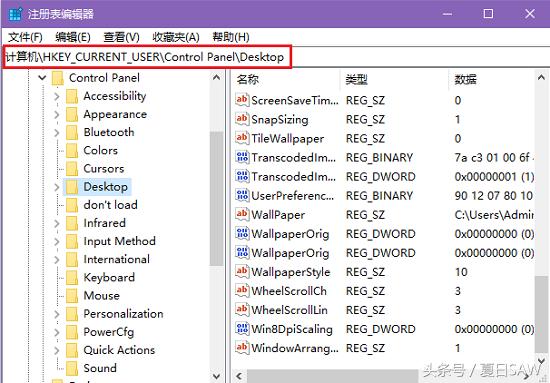Image resolution: width=550 pixels, height=383 pixels.
Task: Expand the PowerCfg key
Action: pos(57,332)
